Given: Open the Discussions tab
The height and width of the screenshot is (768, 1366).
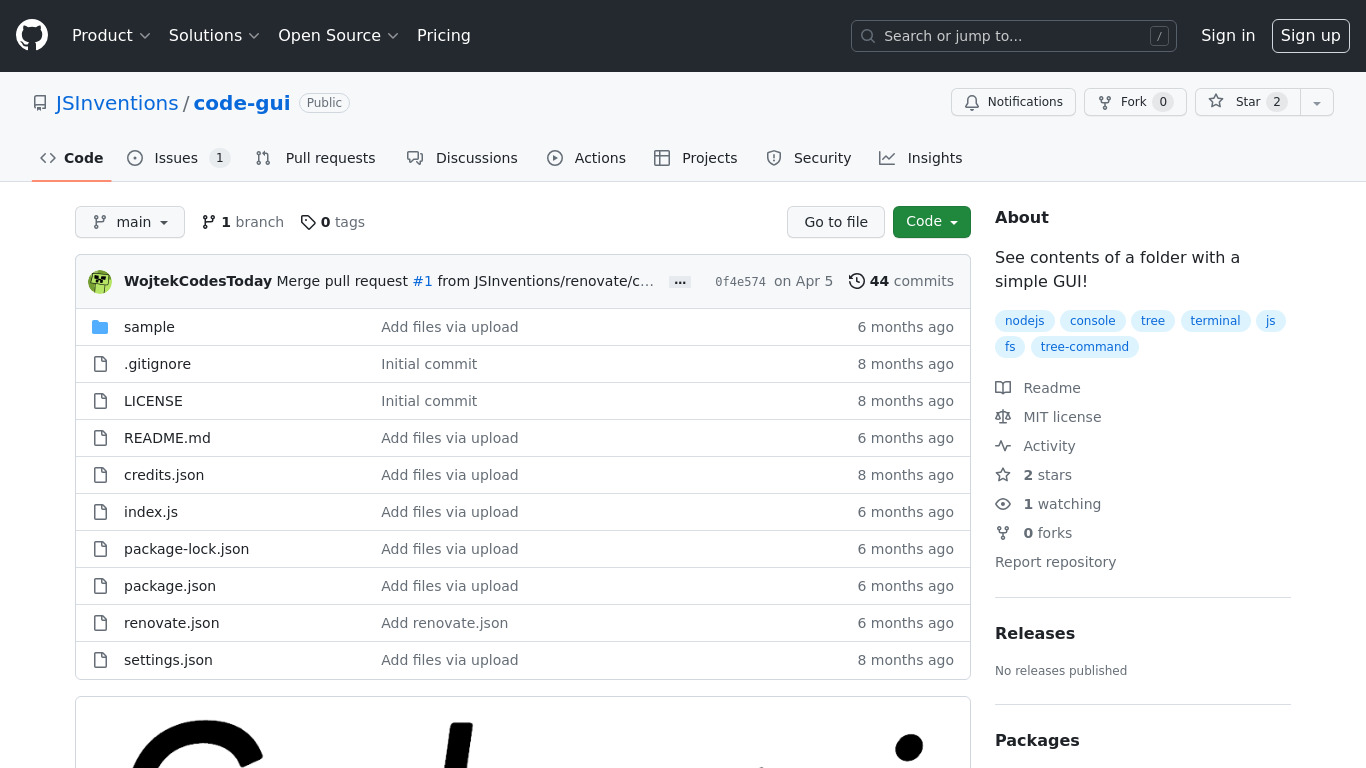Looking at the screenshot, I should coord(462,158).
